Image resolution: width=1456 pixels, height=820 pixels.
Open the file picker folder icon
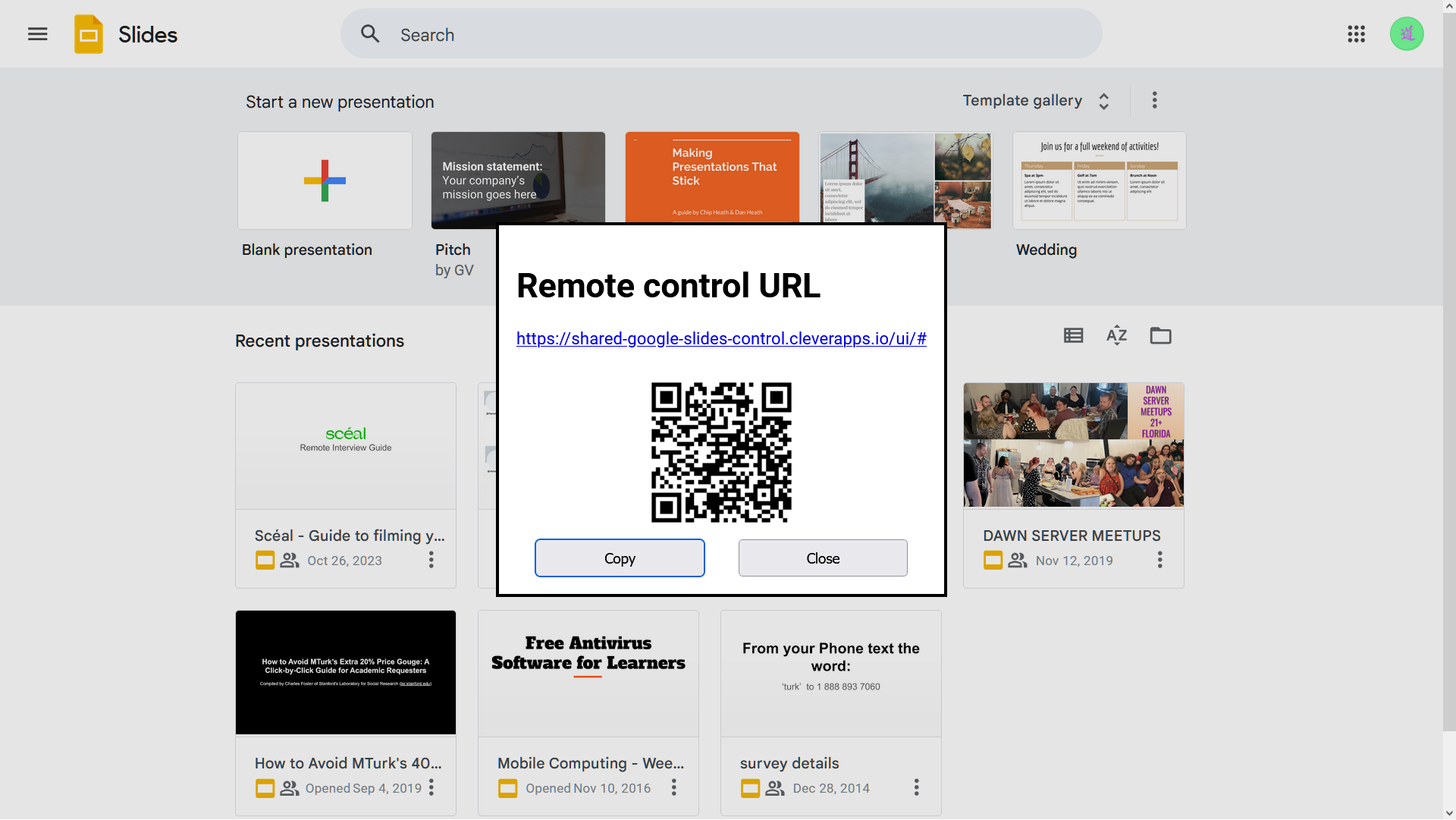[1160, 335]
